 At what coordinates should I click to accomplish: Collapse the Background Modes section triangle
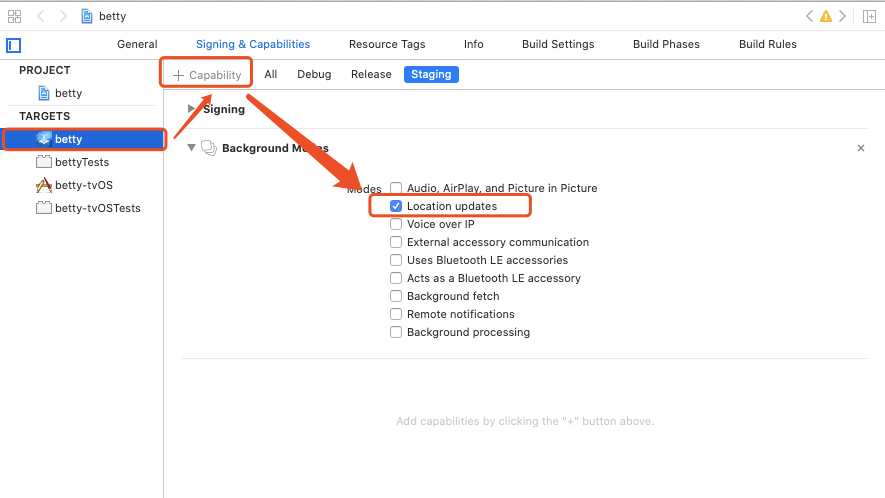tap(192, 148)
